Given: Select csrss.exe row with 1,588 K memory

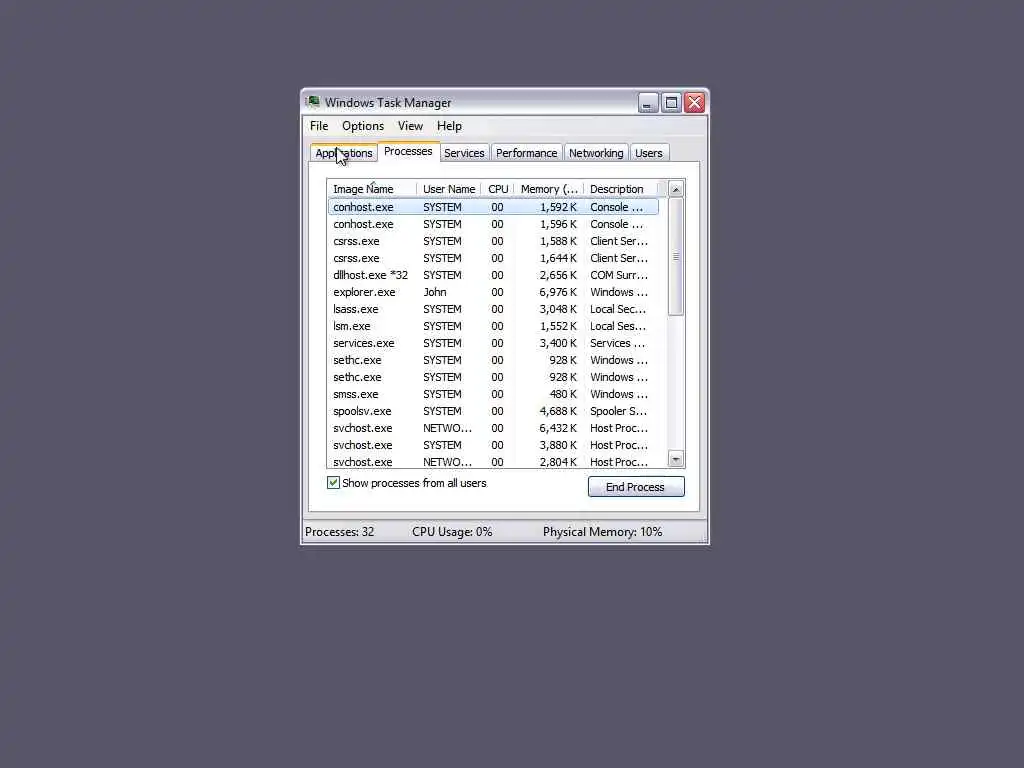Looking at the screenshot, I should [x=493, y=241].
